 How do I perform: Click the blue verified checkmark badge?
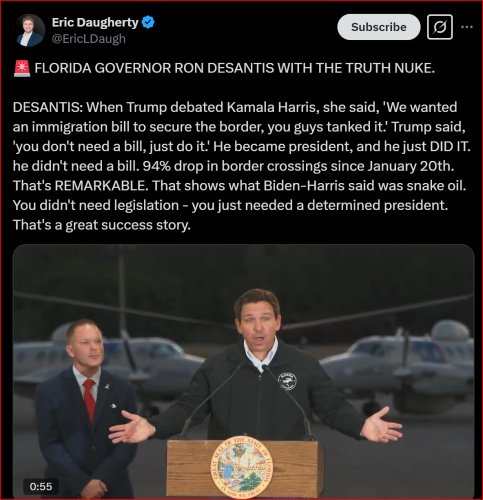[x=148, y=23]
